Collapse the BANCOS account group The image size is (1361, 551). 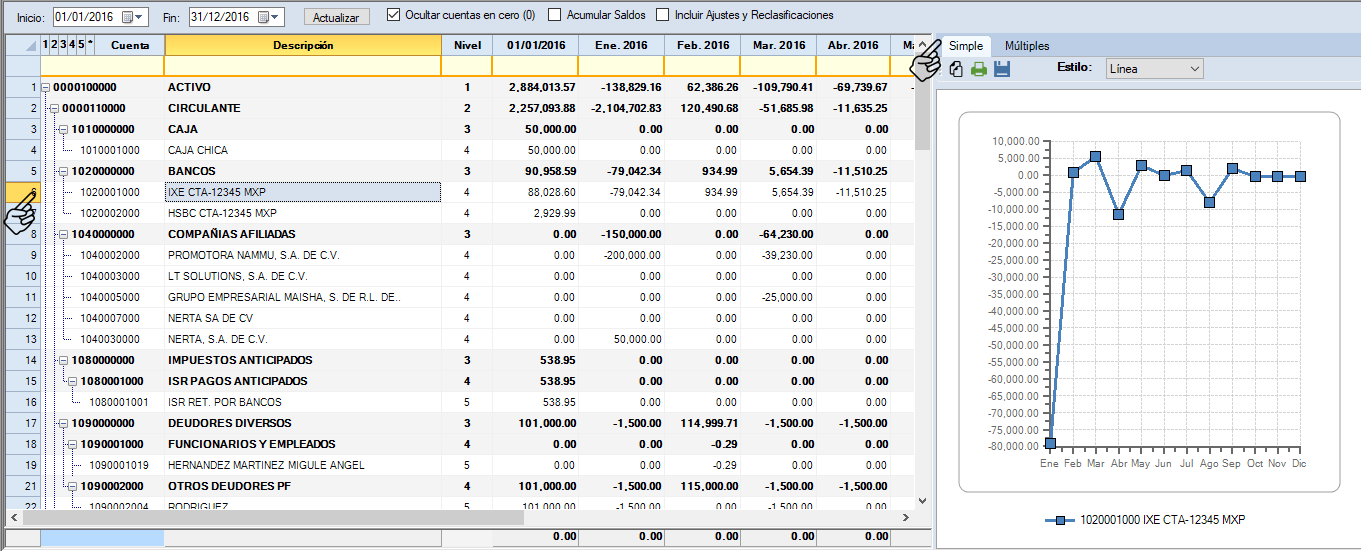pos(64,172)
